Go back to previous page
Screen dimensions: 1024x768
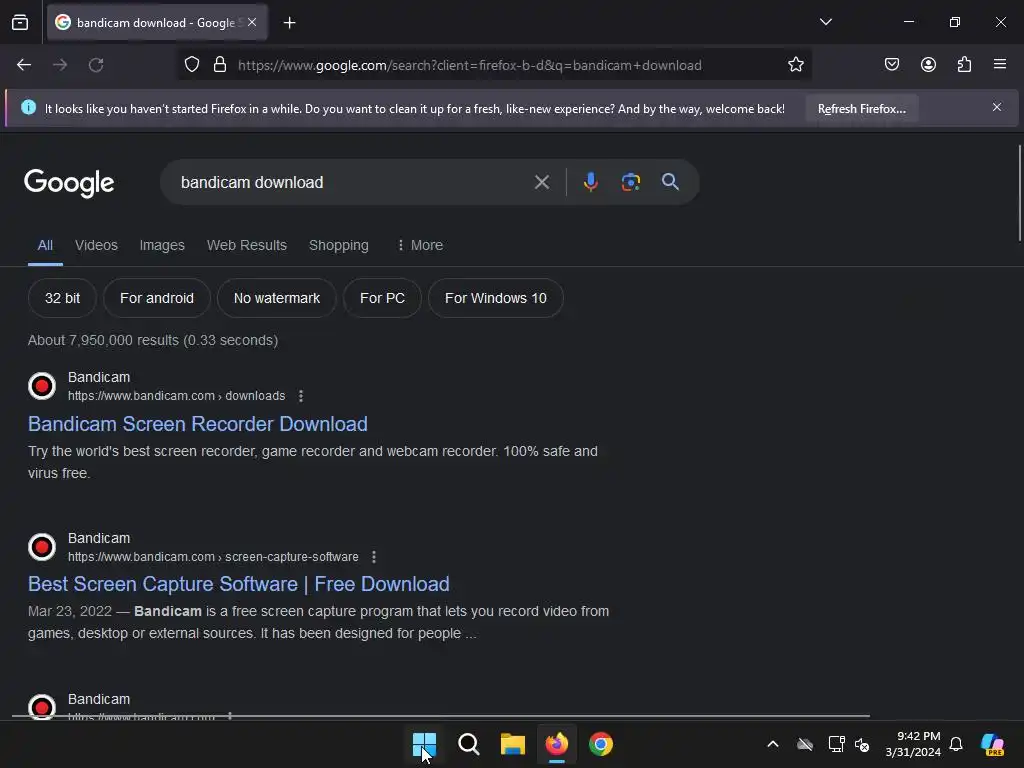click(x=24, y=65)
